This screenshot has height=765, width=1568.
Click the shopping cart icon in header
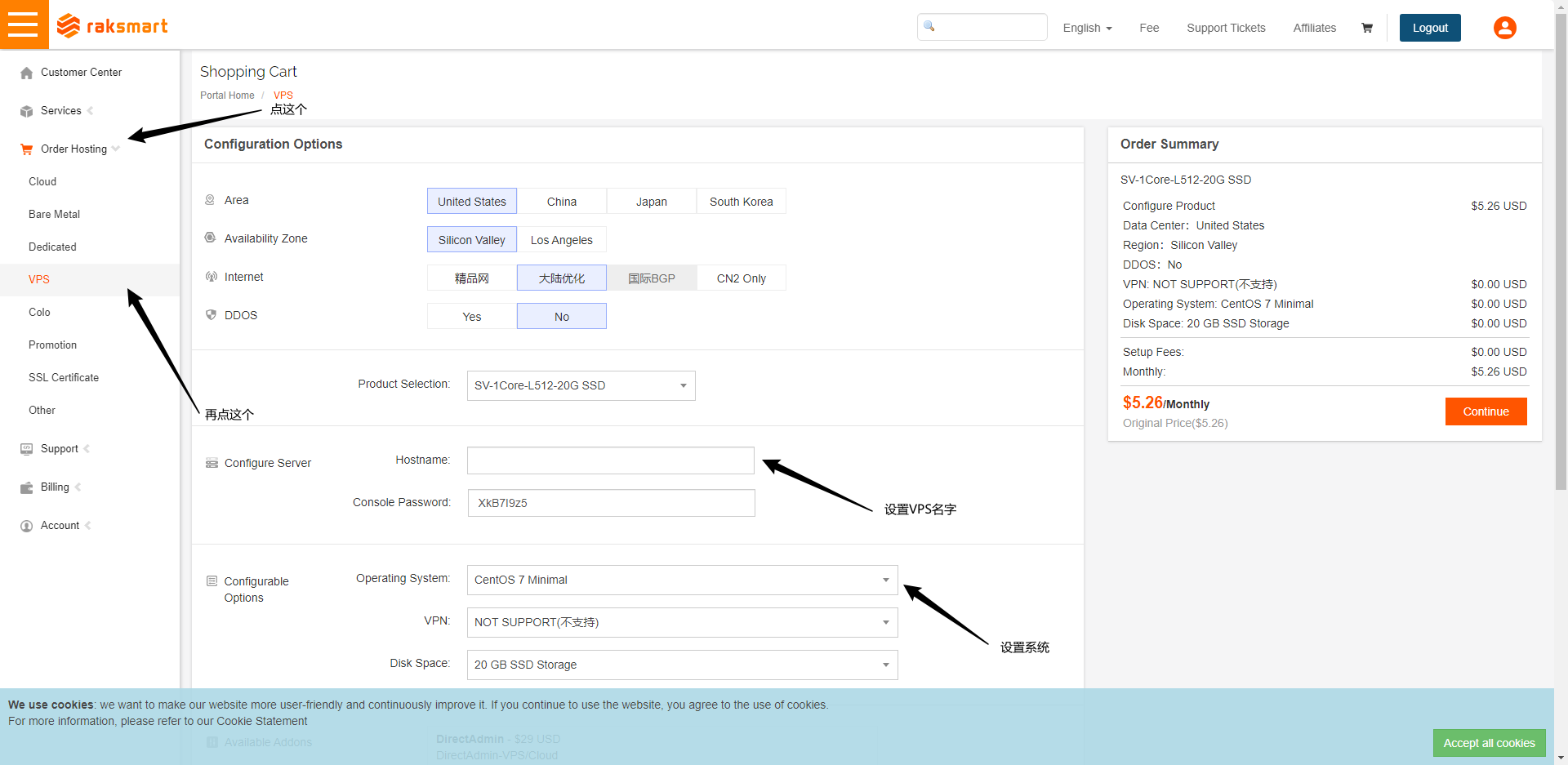click(x=1366, y=28)
